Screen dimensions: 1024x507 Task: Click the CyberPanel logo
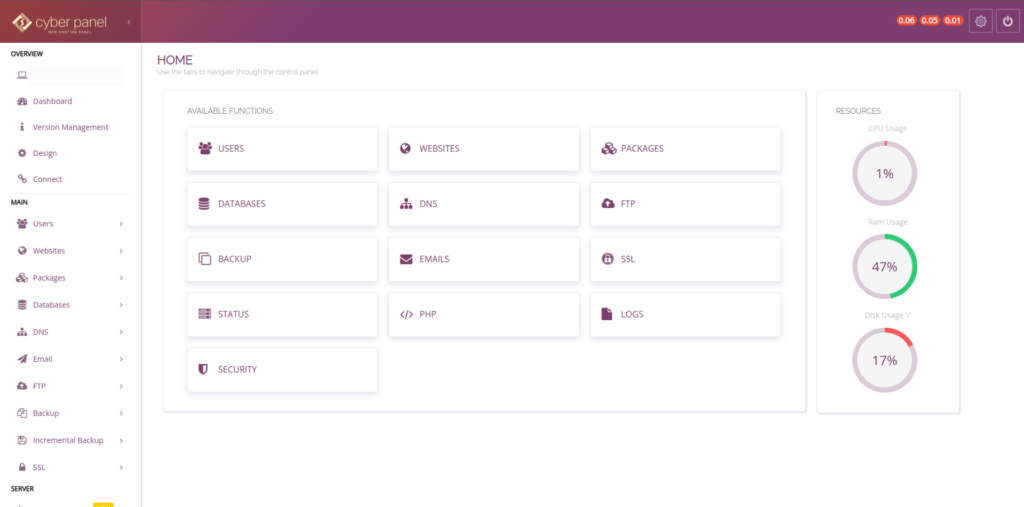(x=60, y=21)
